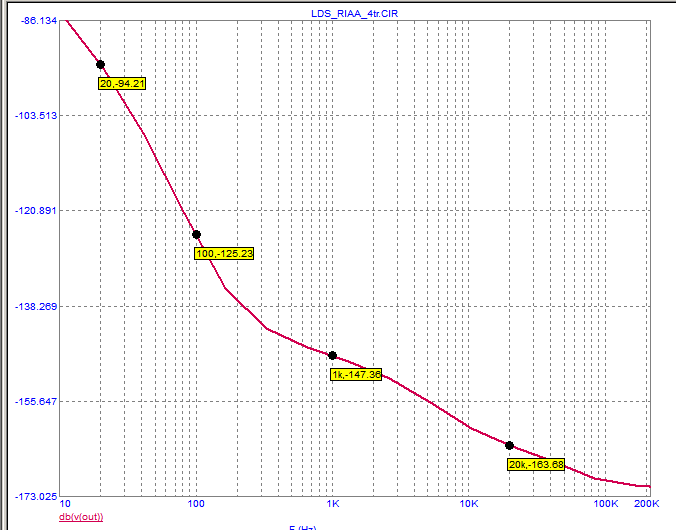Click the marker dot at 20 Hz
This screenshot has width=676, height=530.
click(x=100, y=65)
